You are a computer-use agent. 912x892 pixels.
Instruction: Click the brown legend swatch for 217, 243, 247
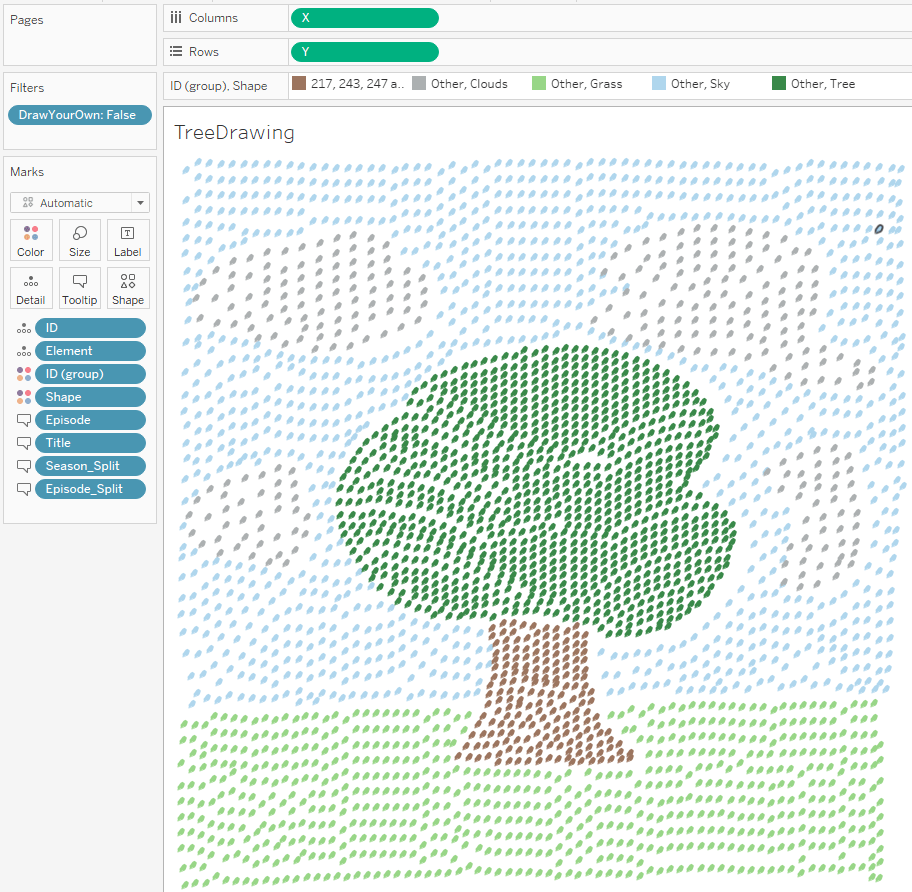tap(298, 84)
